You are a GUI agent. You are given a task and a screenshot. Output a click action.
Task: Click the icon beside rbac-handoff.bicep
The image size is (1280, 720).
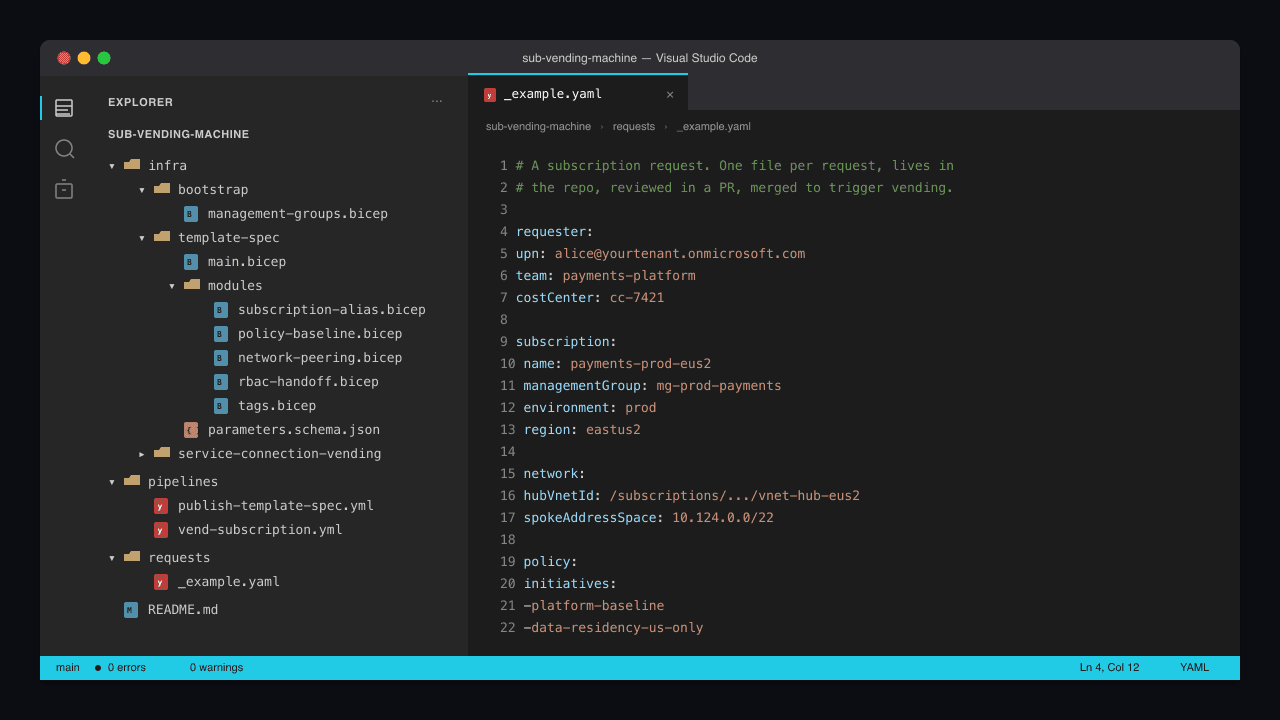coord(221,382)
